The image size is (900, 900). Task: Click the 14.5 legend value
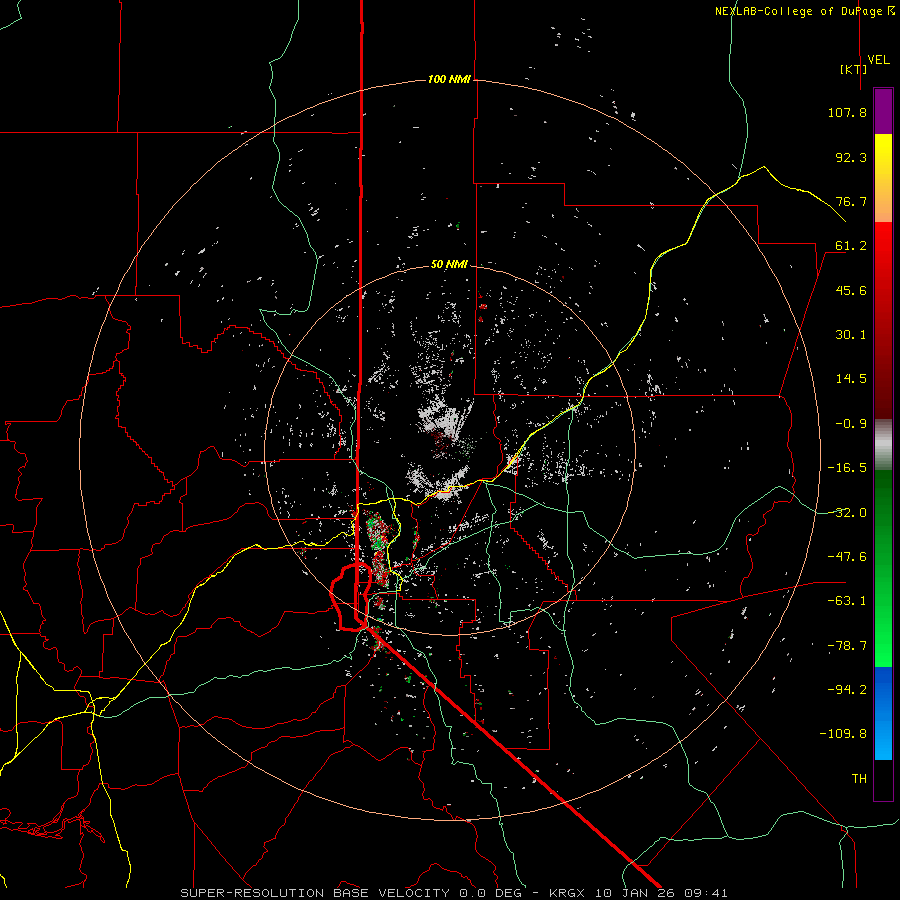click(851, 379)
